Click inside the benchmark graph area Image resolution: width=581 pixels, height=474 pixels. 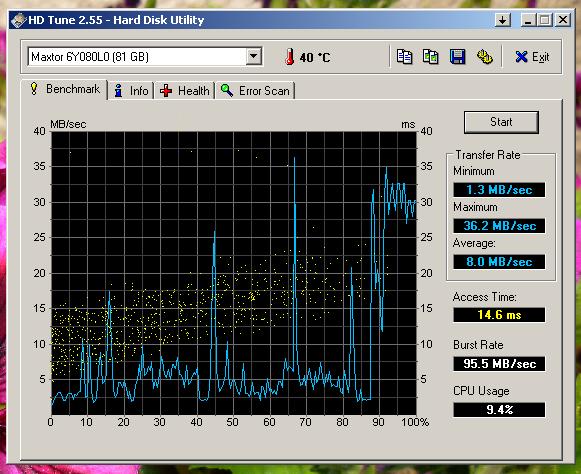233,273
